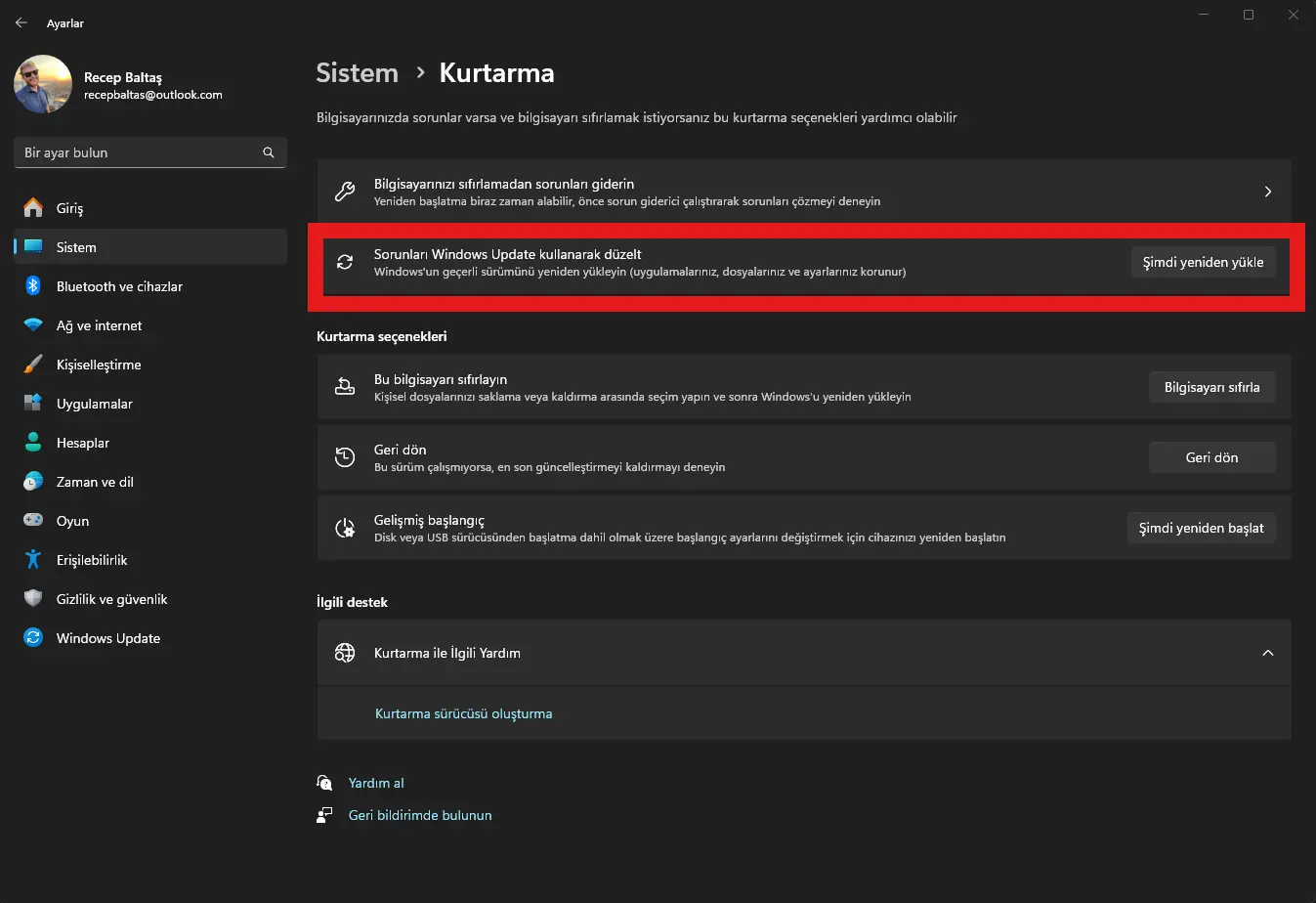Click the Oyun gamepad icon
Viewport: 1316px width, 903px height.
tap(33, 521)
